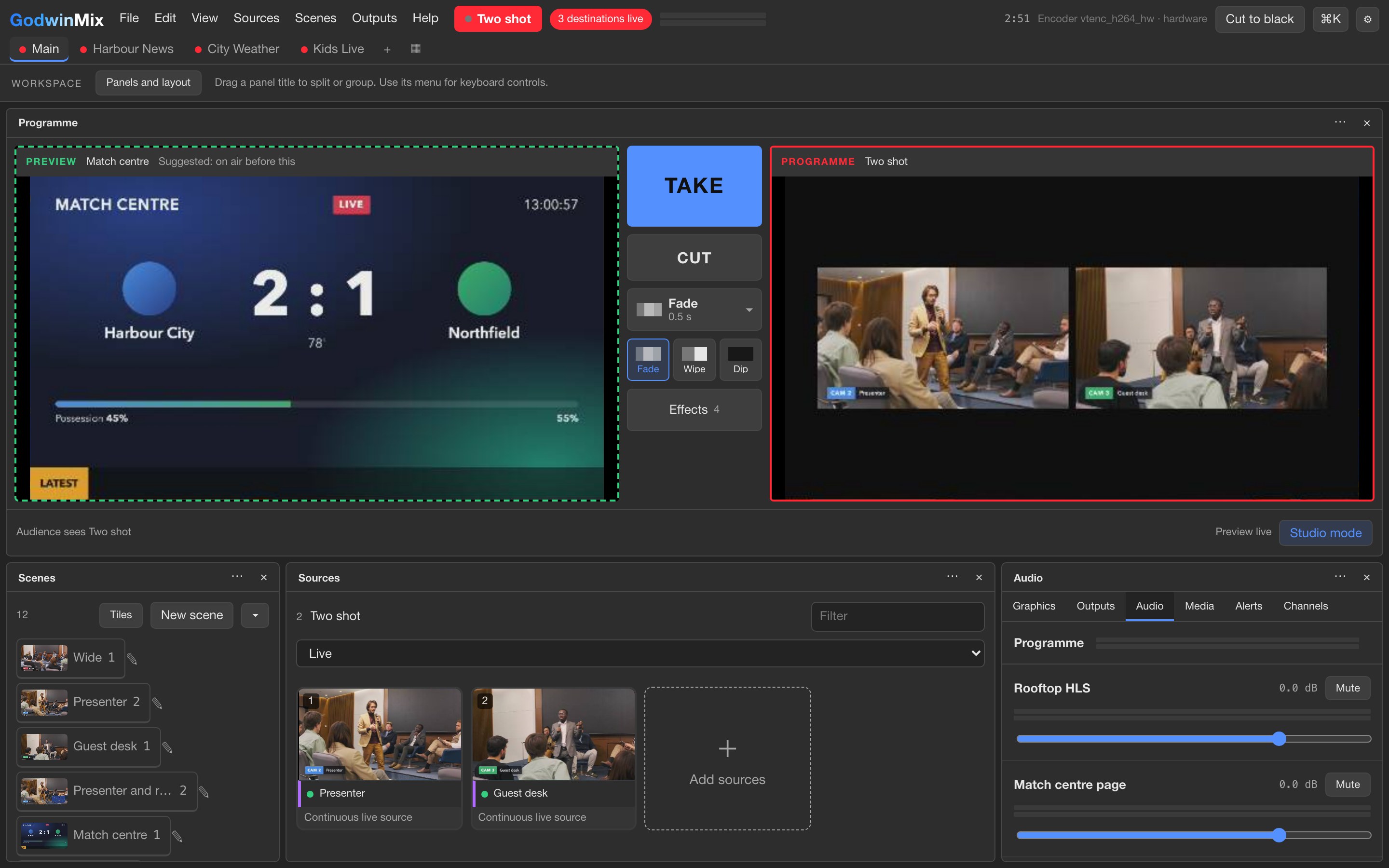1389x868 pixels.
Task: Click Cut to black
Action: (1259, 19)
